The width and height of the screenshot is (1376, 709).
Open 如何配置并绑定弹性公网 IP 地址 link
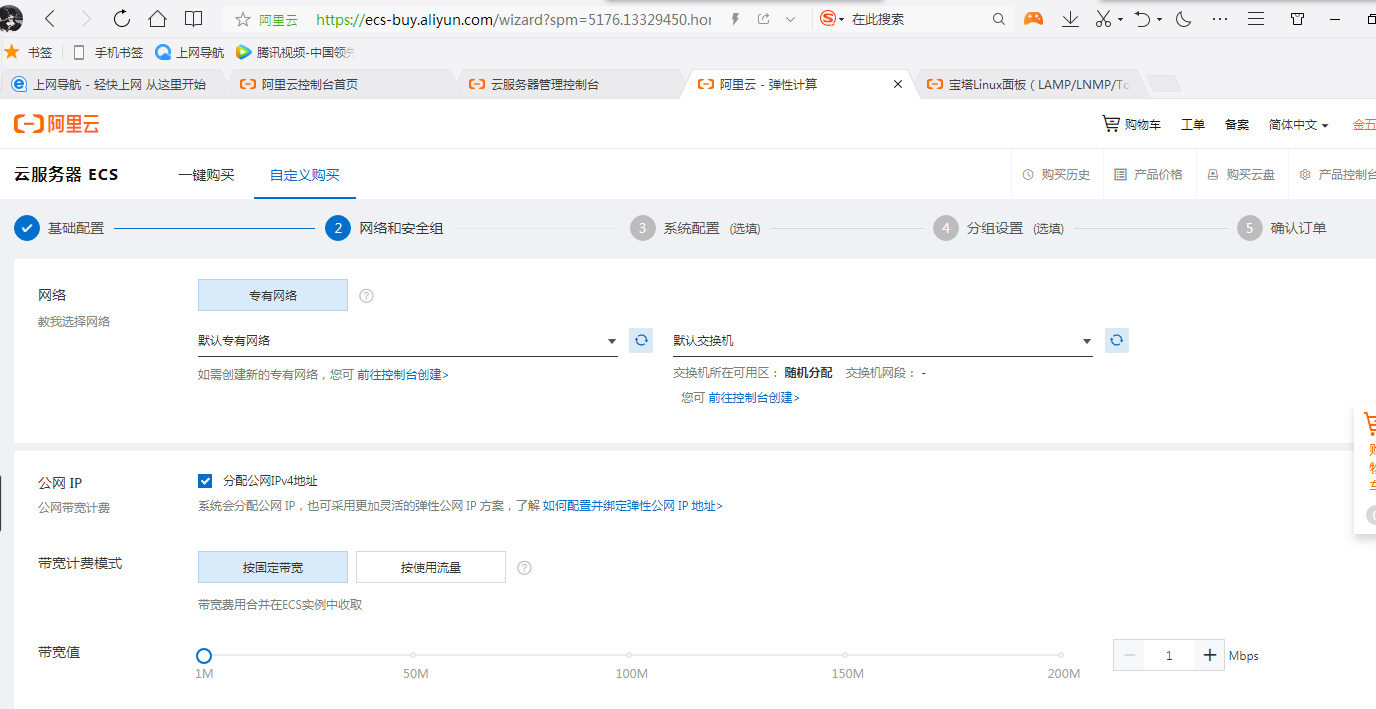click(x=632, y=506)
